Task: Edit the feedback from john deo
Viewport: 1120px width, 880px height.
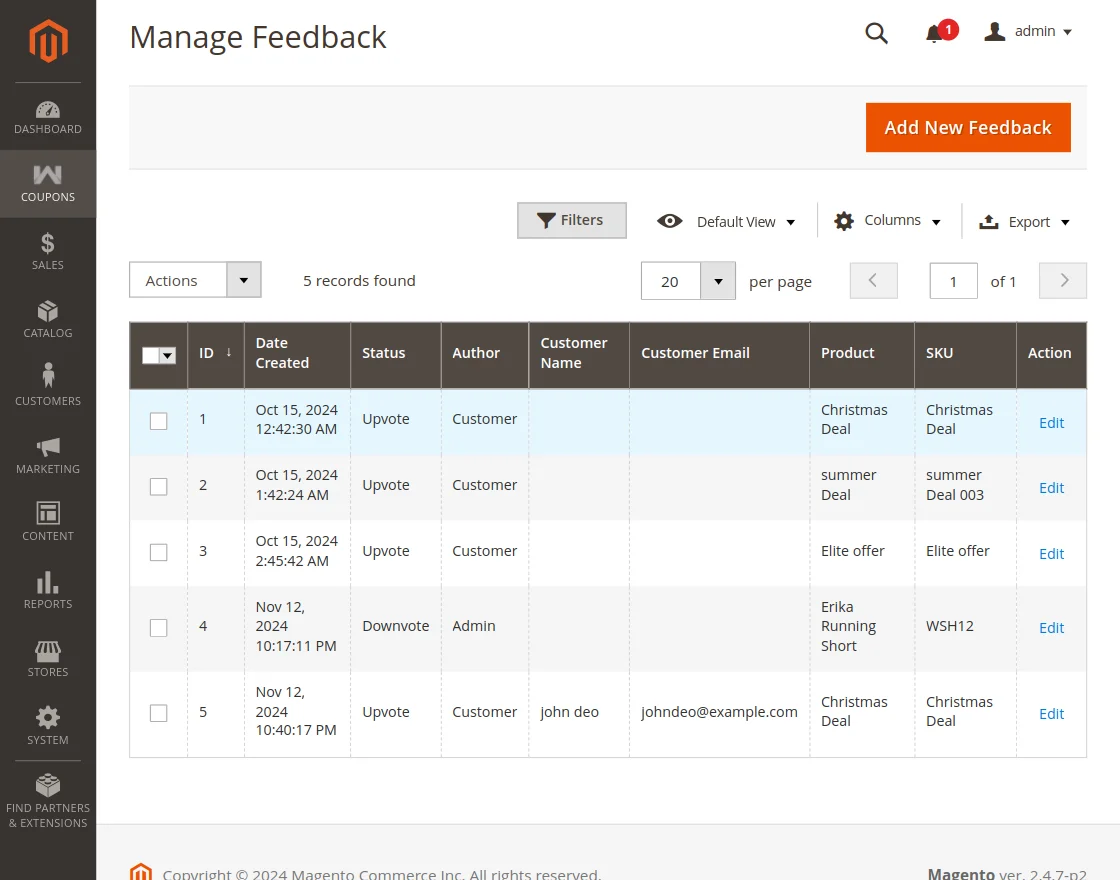Action: 1051,714
